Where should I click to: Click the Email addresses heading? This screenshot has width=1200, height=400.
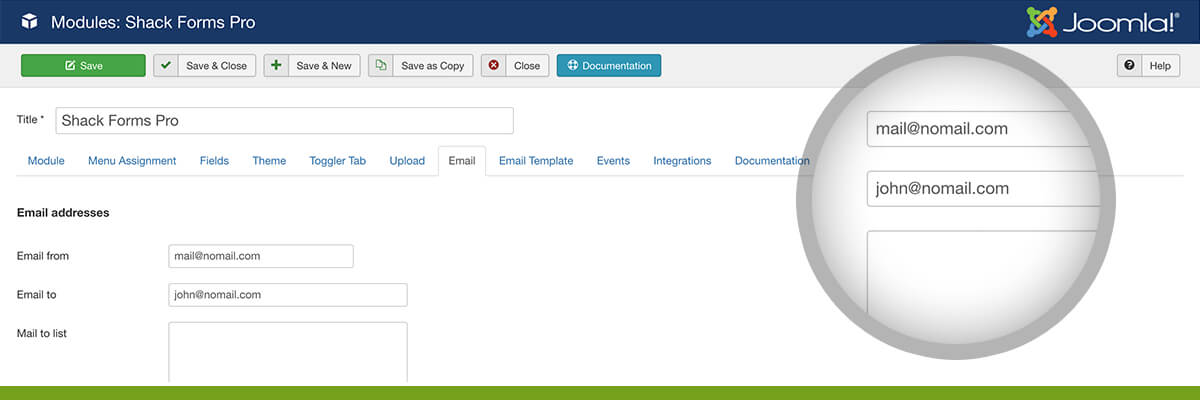pos(63,213)
